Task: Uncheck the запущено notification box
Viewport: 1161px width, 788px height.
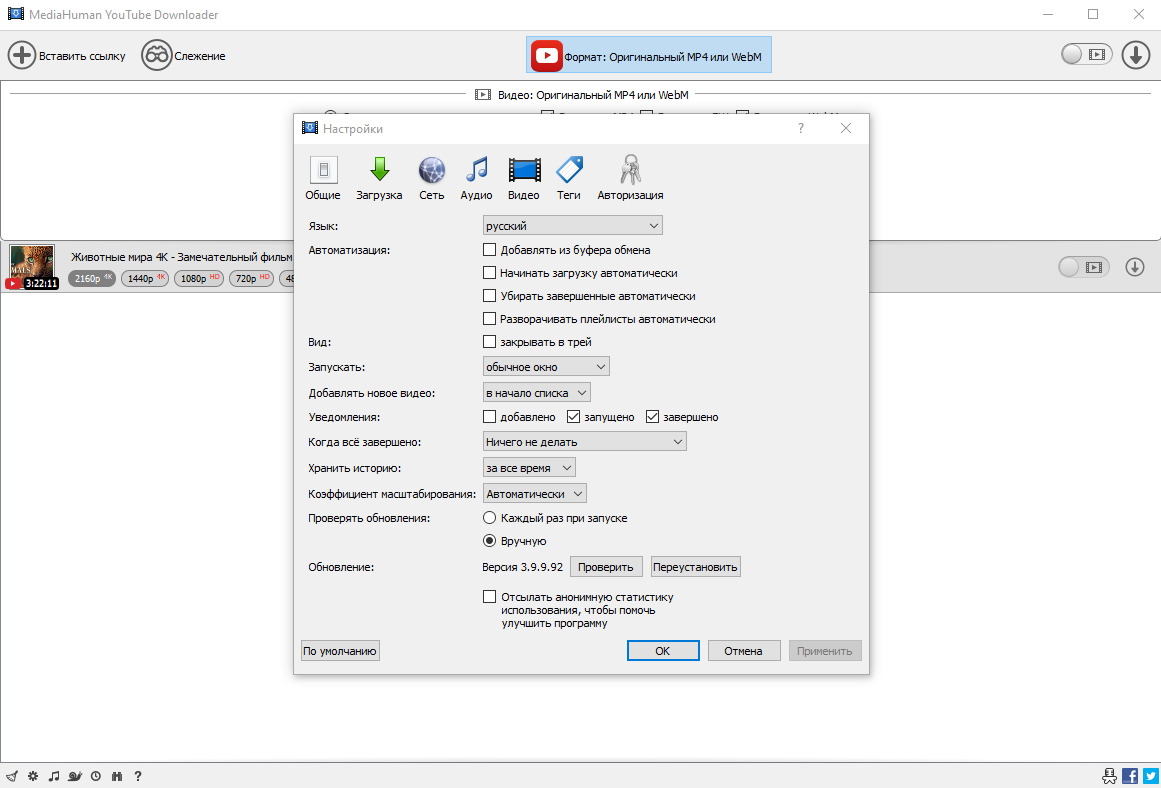Action: pyautogui.click(x=573, y=416)
